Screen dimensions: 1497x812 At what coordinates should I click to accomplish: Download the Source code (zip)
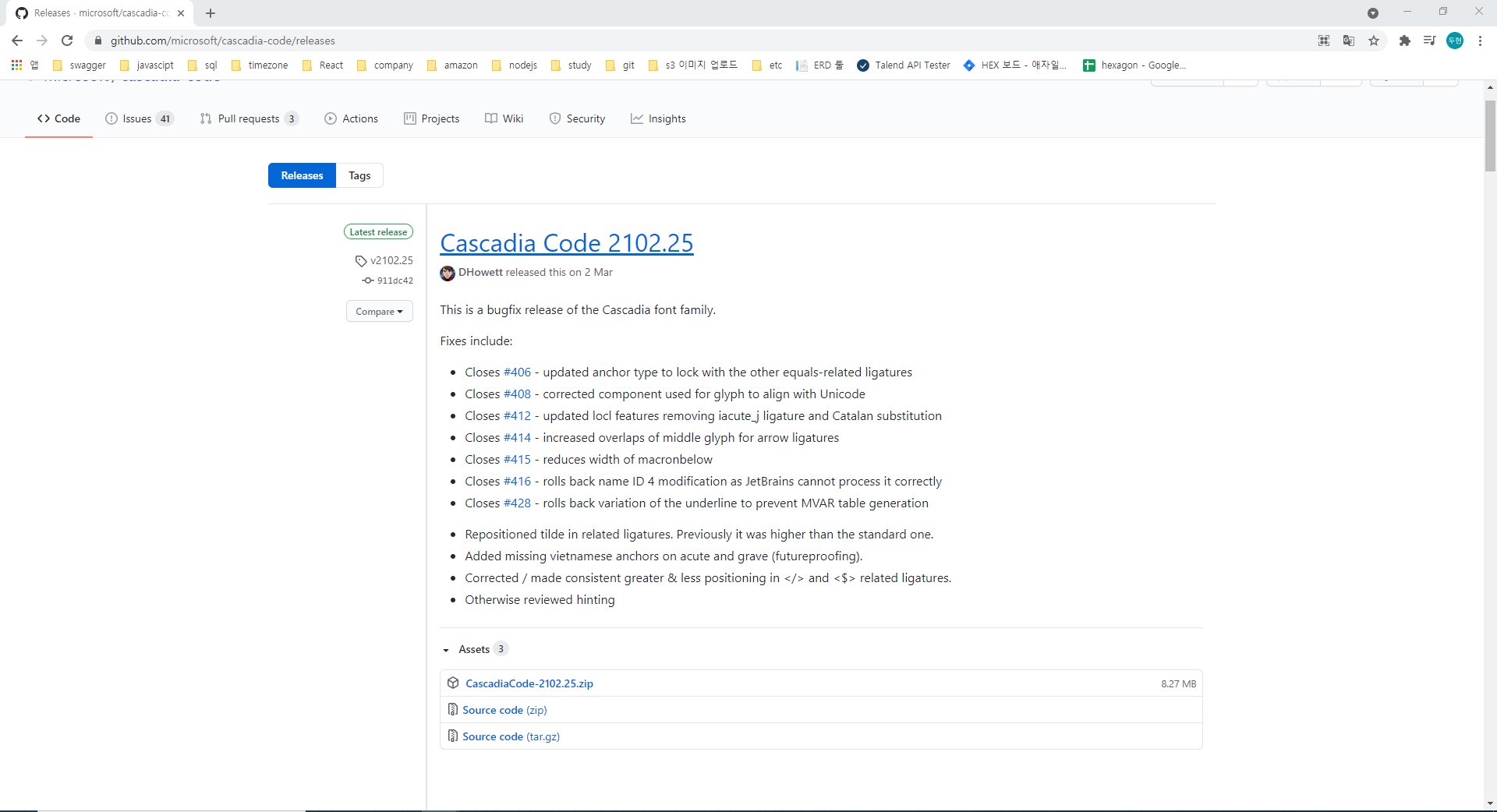coord(505,710)
